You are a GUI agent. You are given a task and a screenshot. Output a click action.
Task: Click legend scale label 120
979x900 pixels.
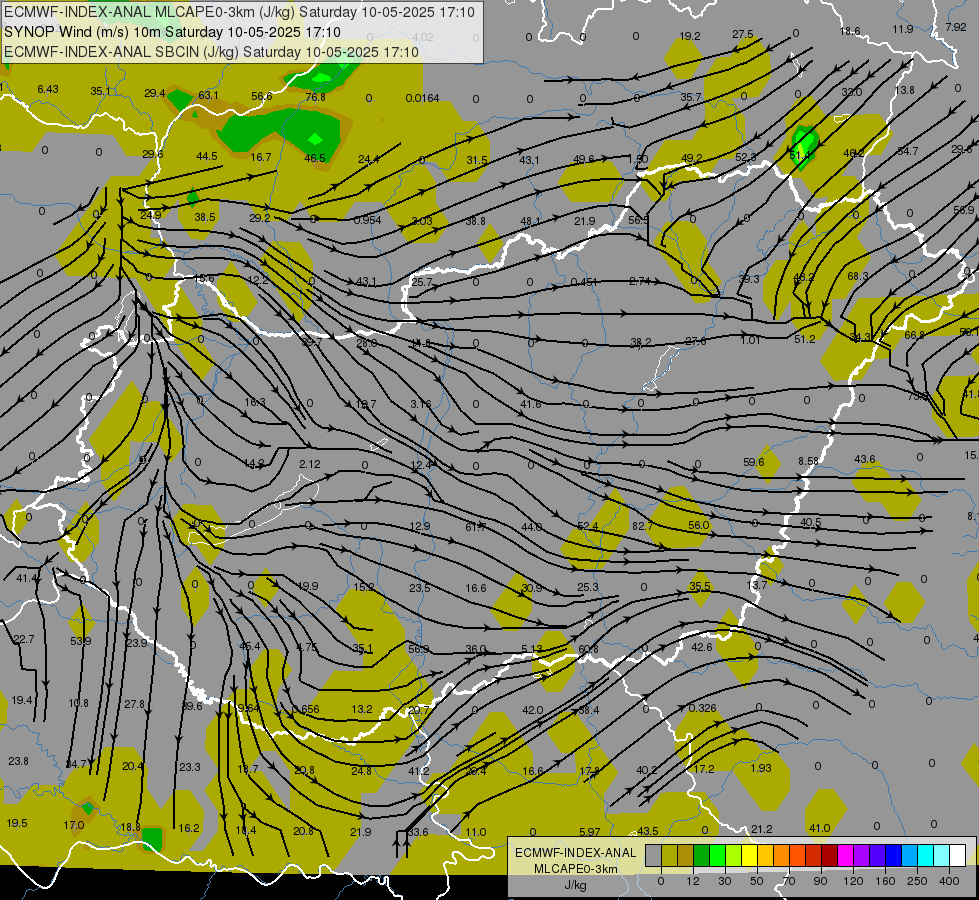coord(853,881)
